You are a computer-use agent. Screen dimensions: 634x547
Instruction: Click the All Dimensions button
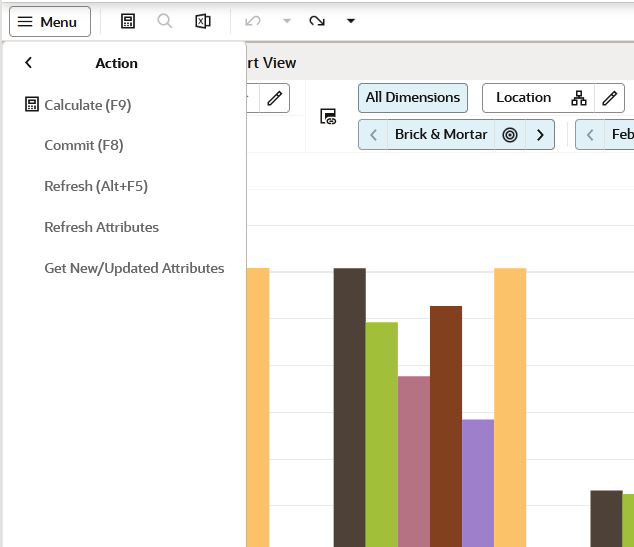pyautogui.click(x=413, y=98)
